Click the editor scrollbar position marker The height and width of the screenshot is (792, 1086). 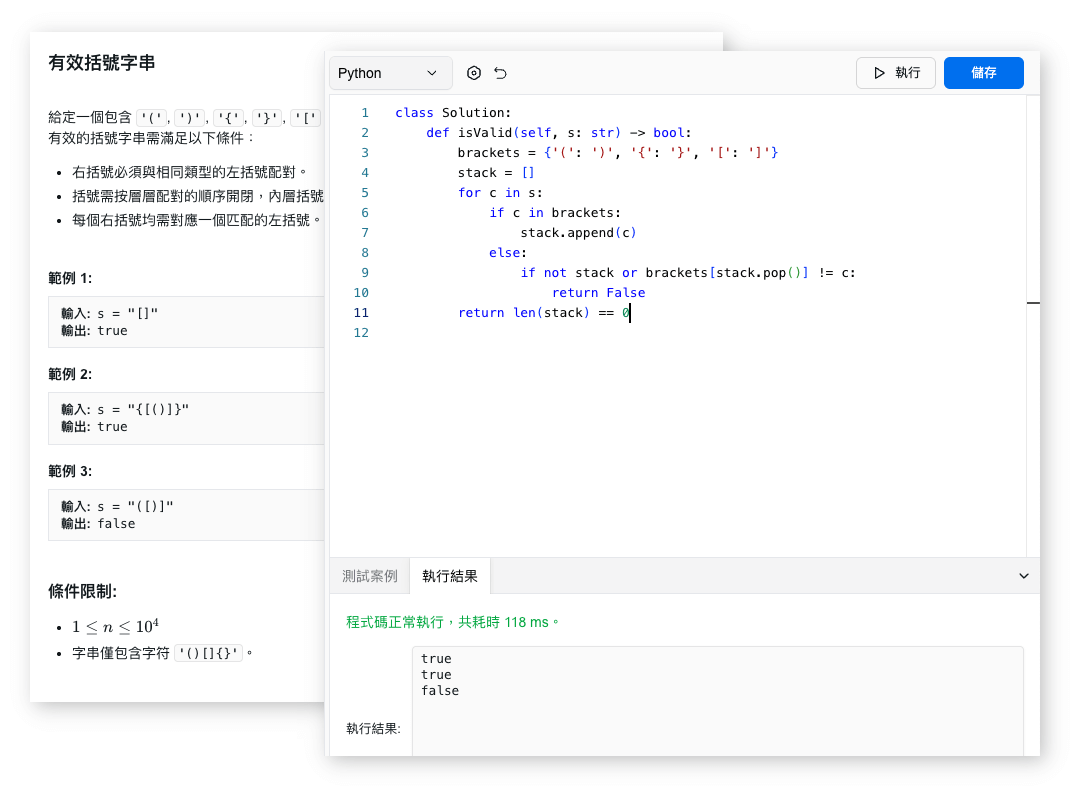pyautogui.click(x=1033, y=302)
